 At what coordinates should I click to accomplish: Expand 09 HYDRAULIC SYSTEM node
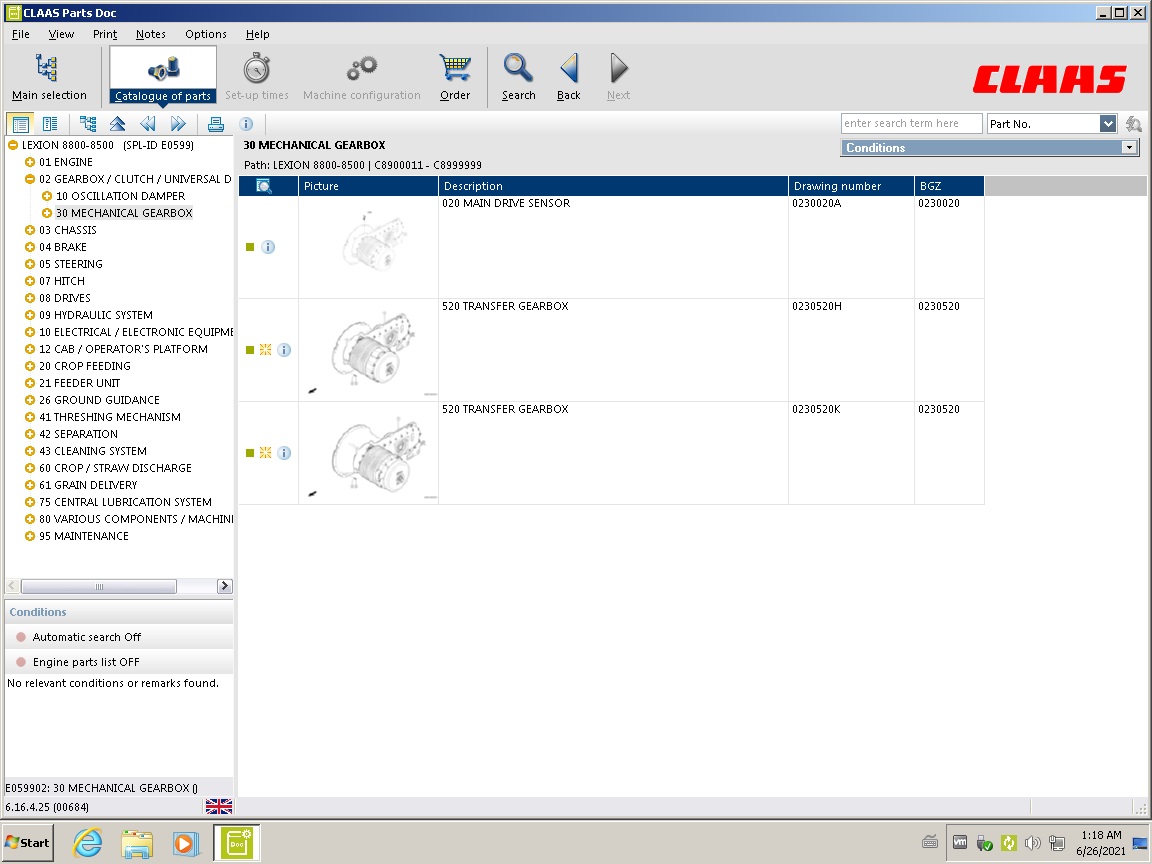tap(30, 314)
